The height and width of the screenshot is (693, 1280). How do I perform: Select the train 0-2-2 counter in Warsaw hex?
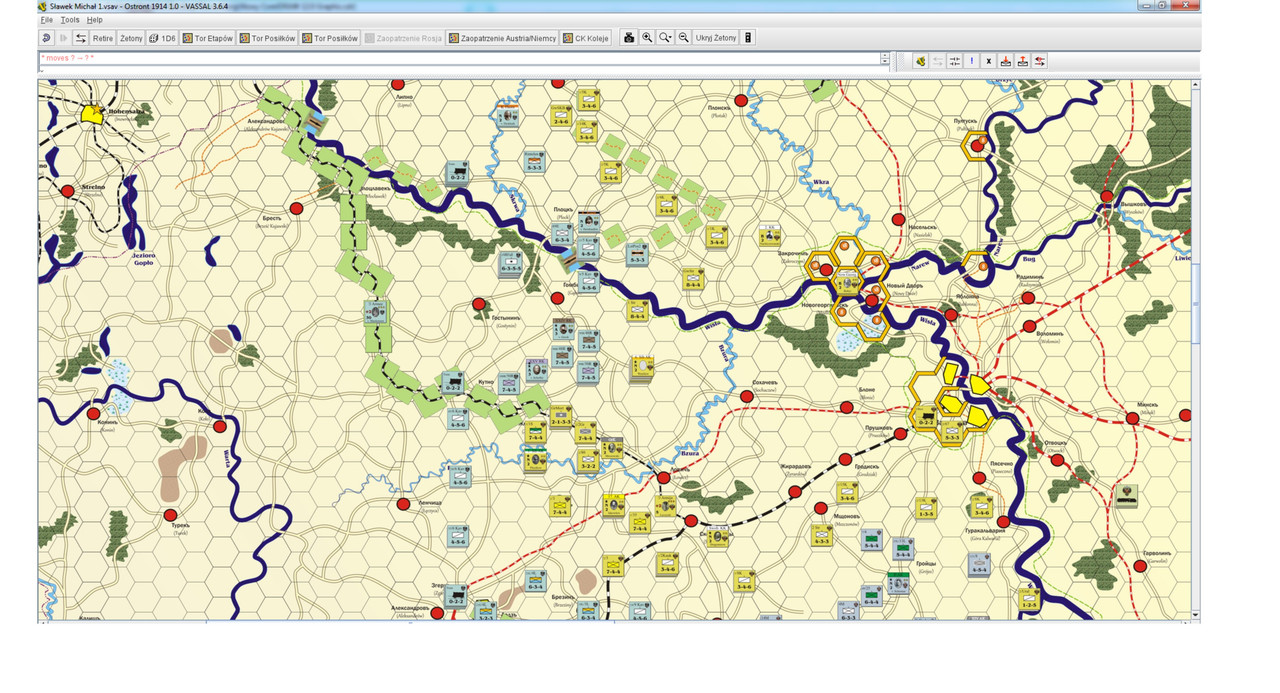(926, 415)
